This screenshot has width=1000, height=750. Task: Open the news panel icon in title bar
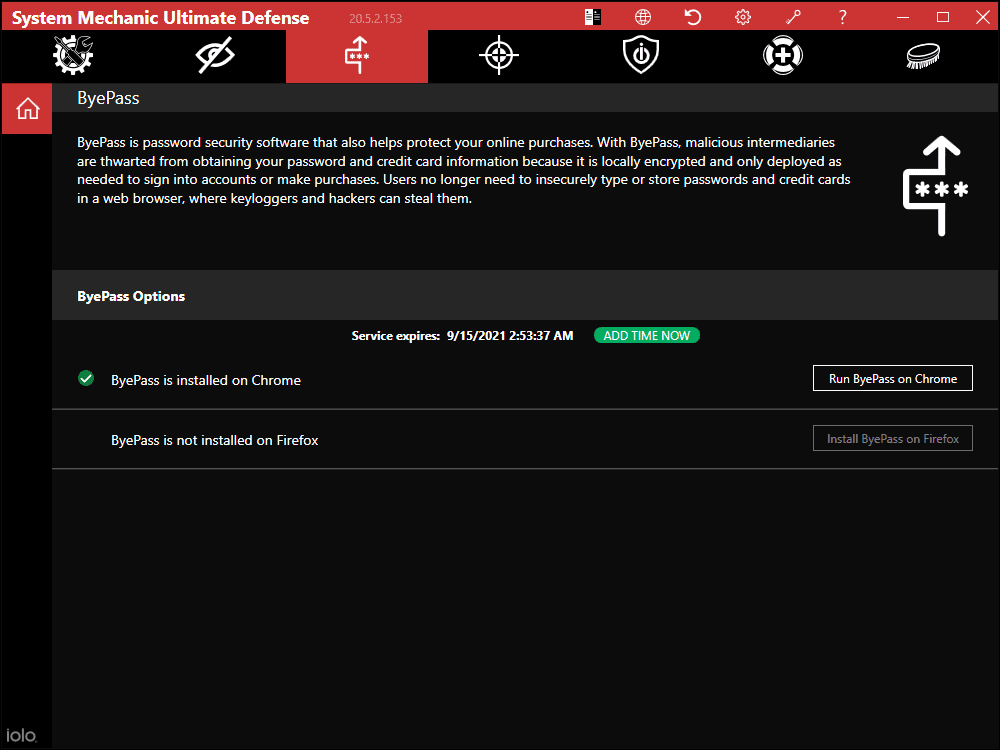pyautogui.click(x=593, y=17)
